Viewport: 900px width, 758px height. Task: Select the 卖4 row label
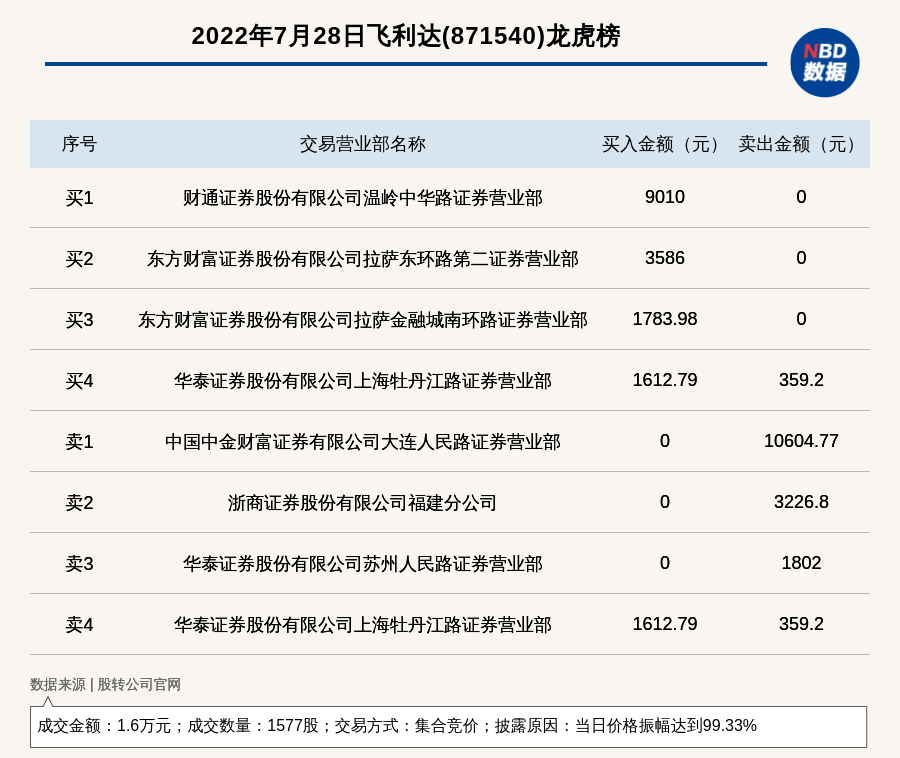click(x=79, y=624)
